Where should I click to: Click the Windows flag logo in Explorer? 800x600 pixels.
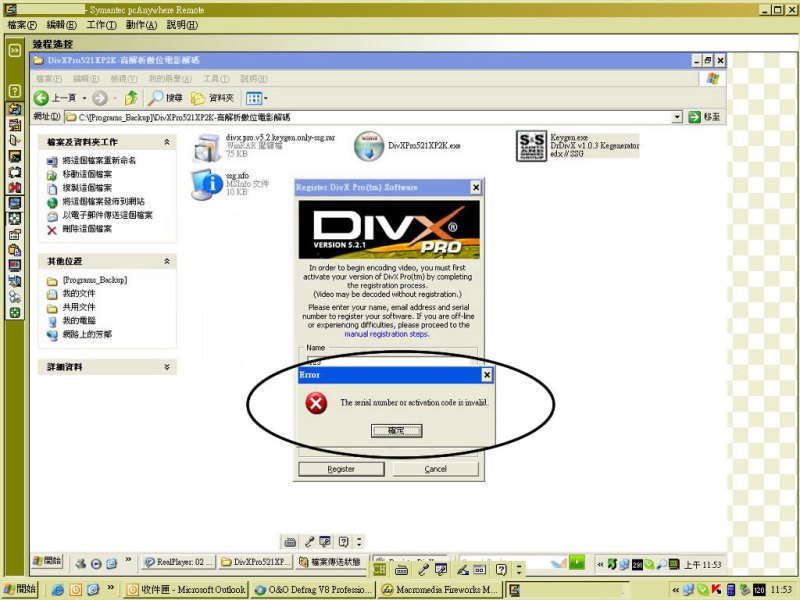pyautogui.click(x=713, y=79)
